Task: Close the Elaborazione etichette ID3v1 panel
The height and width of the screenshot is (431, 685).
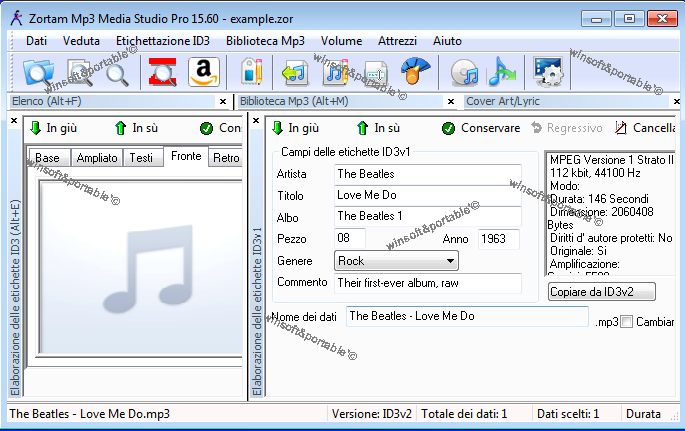Action: click(256, 121)
